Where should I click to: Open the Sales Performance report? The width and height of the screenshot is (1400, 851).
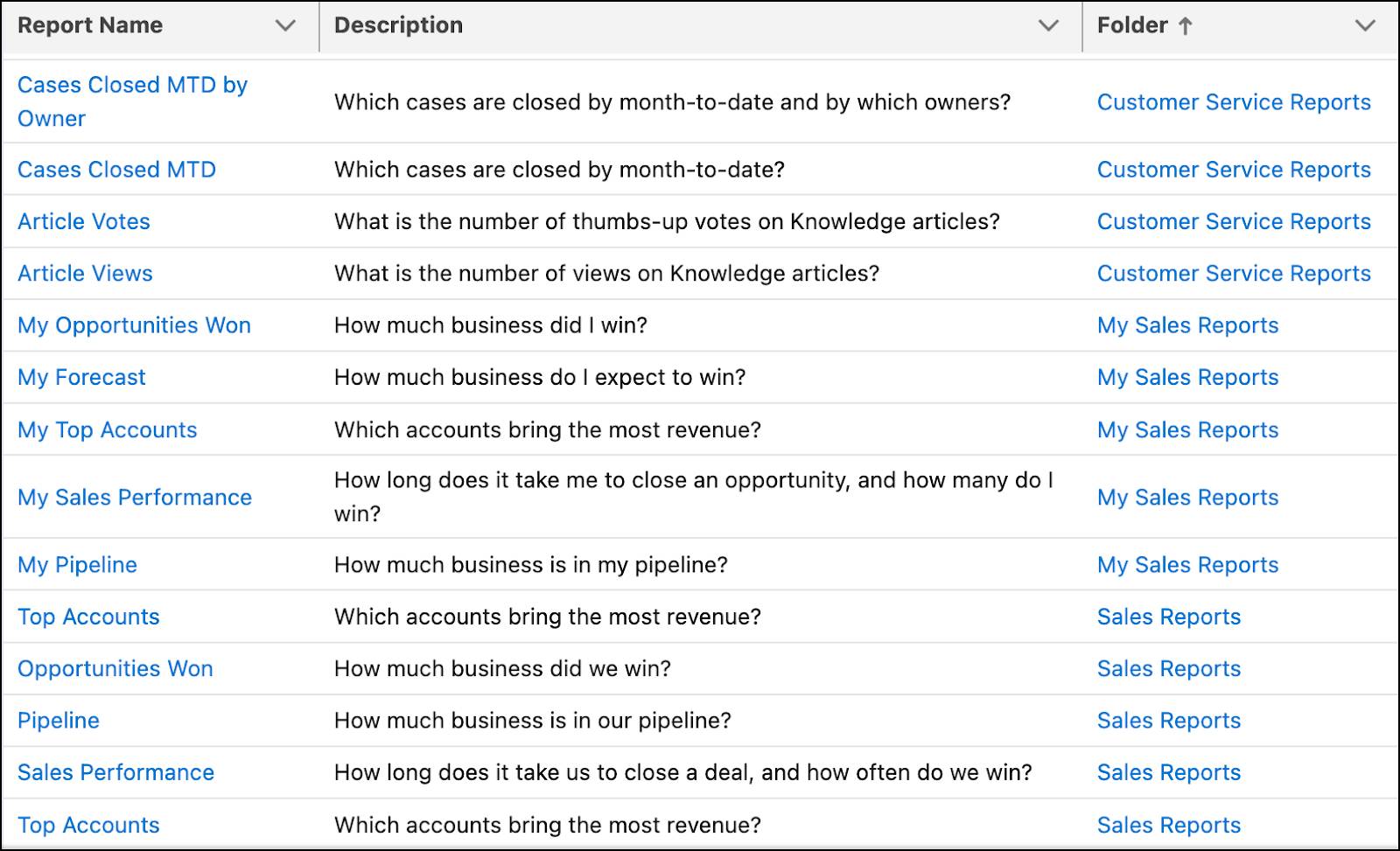click(x=115, y=772)
